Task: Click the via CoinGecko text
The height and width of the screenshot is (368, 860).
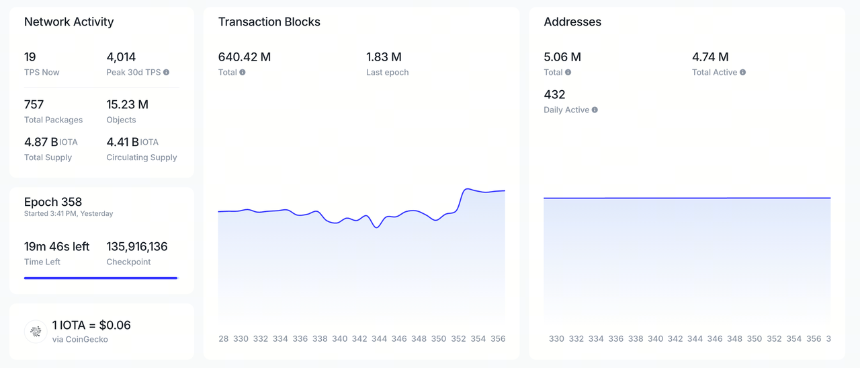Action: coord(80,339)
